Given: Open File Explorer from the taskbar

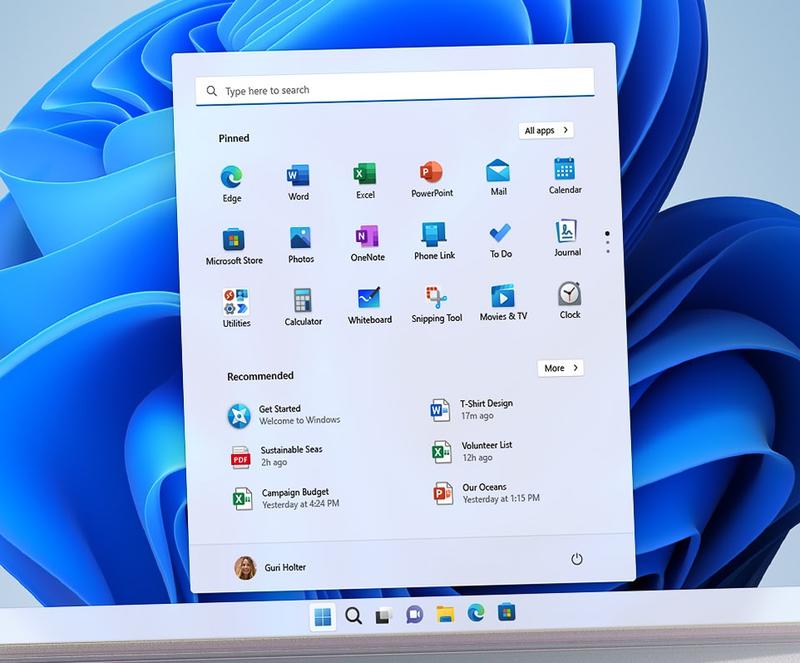Looking at the screenshot, I should pos(445,613).
